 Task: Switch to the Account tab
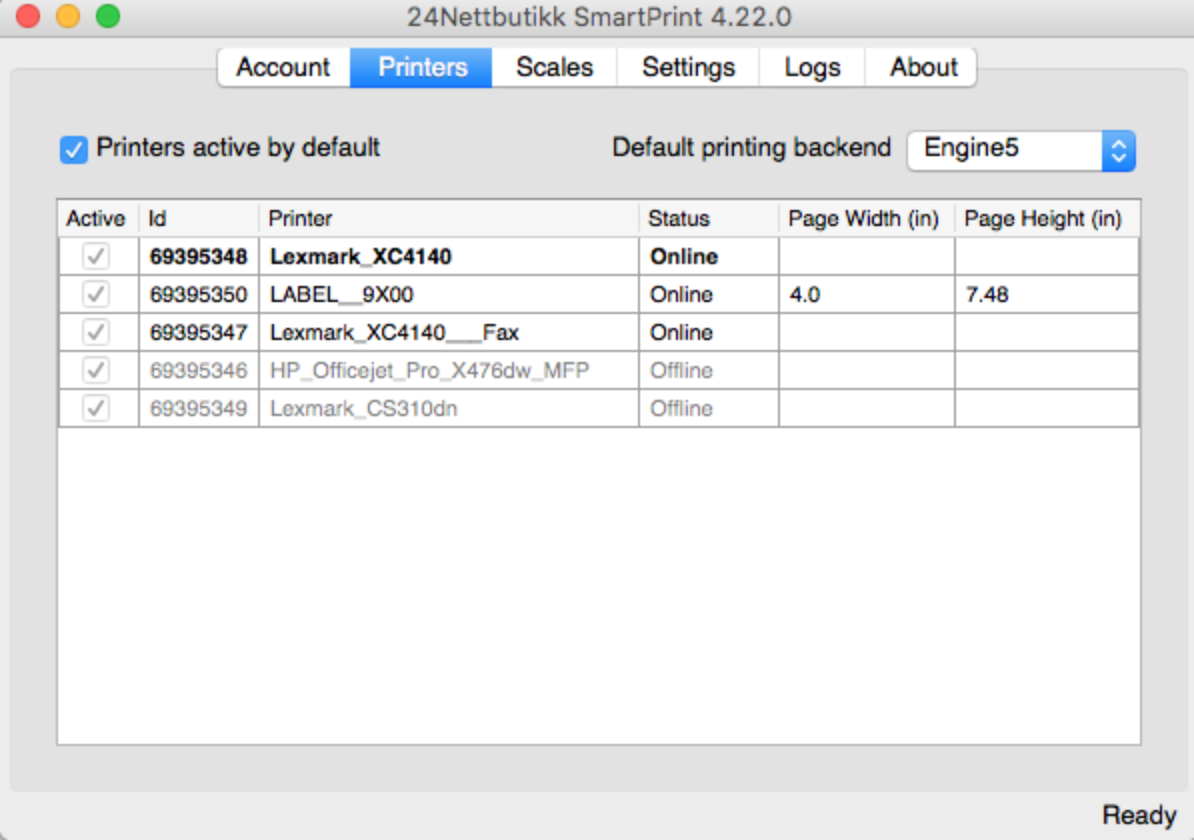283,67
